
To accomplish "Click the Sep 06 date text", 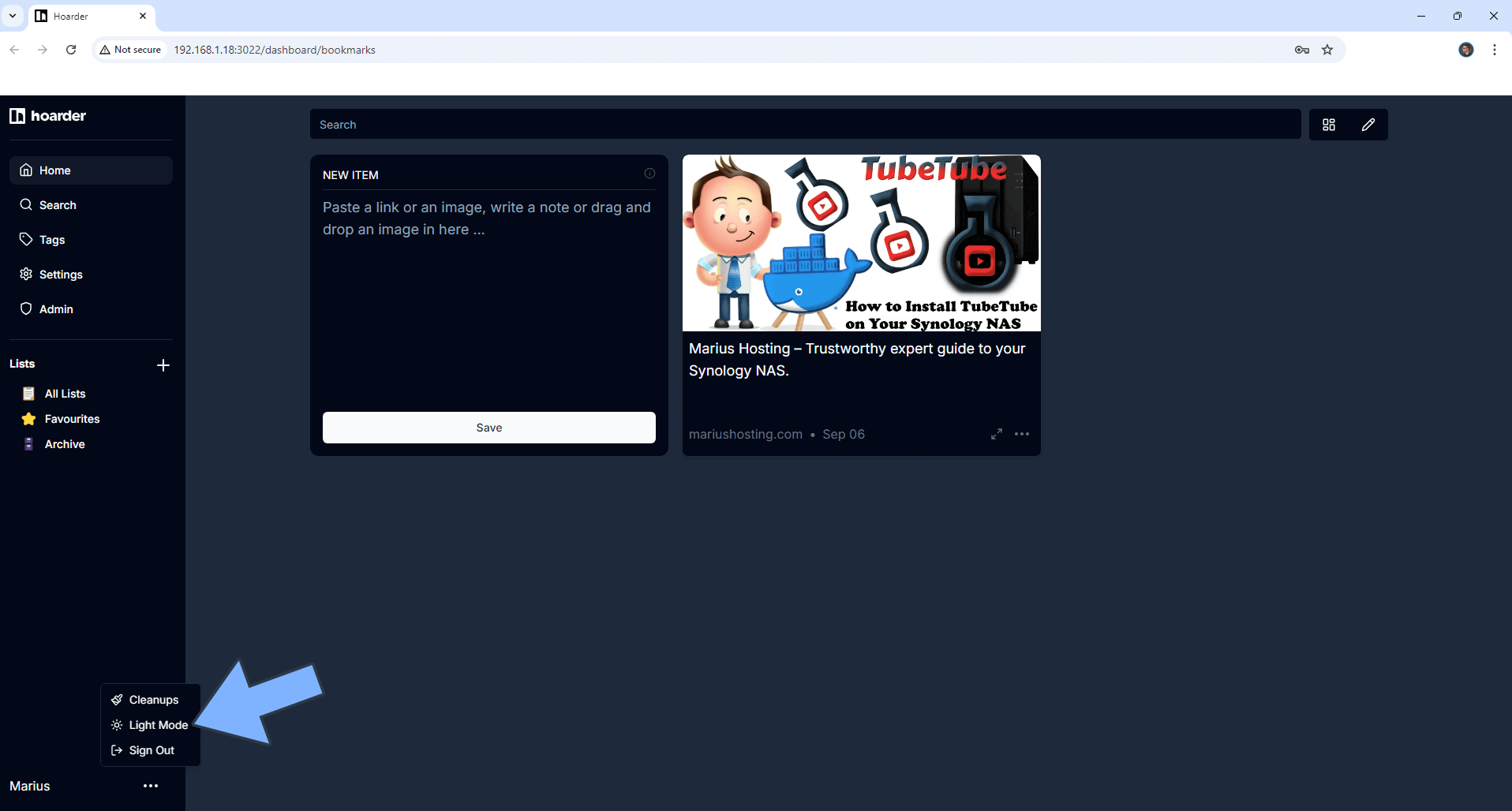I will [844, 434].
